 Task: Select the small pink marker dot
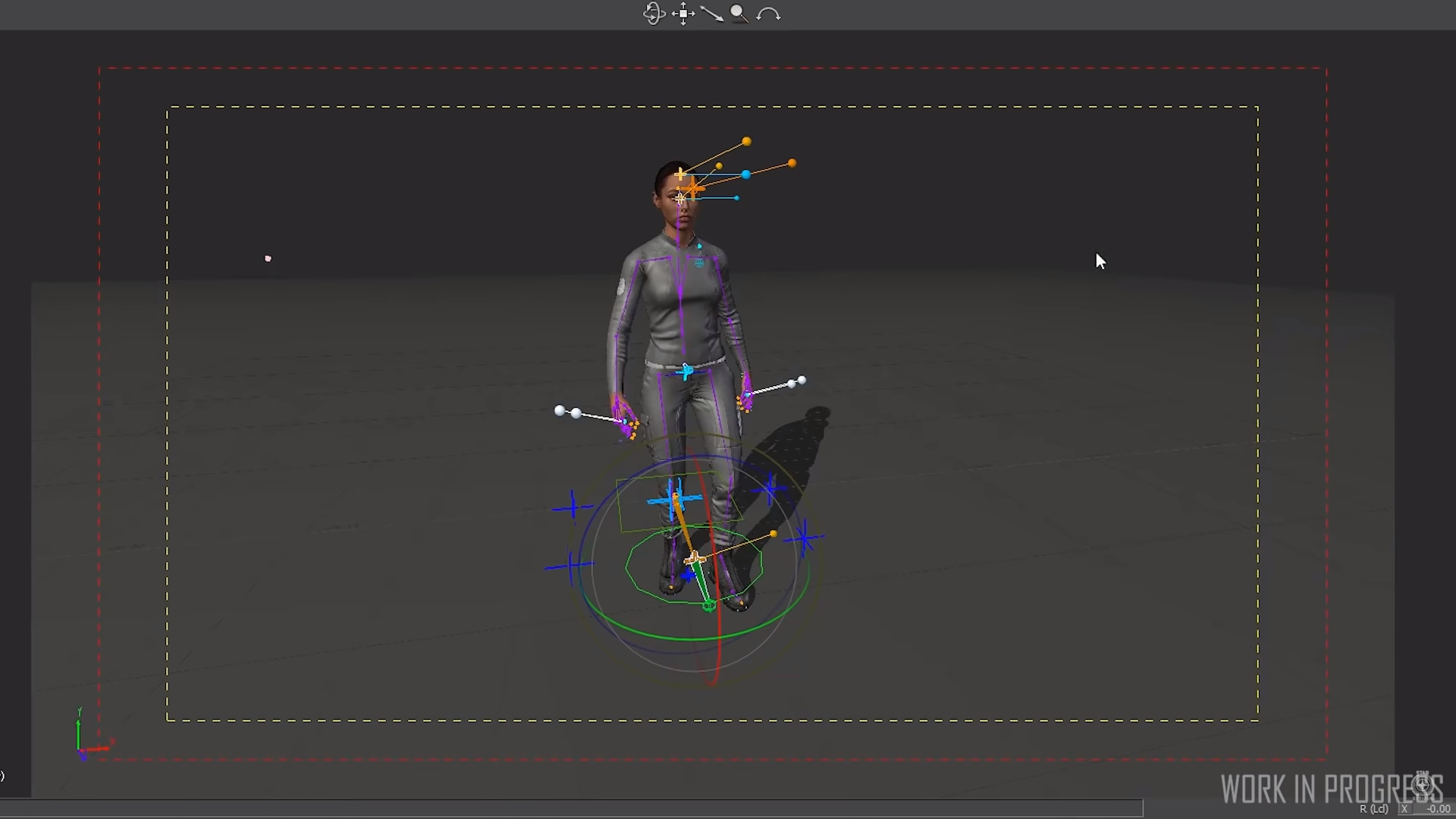(x=268, y=259)
